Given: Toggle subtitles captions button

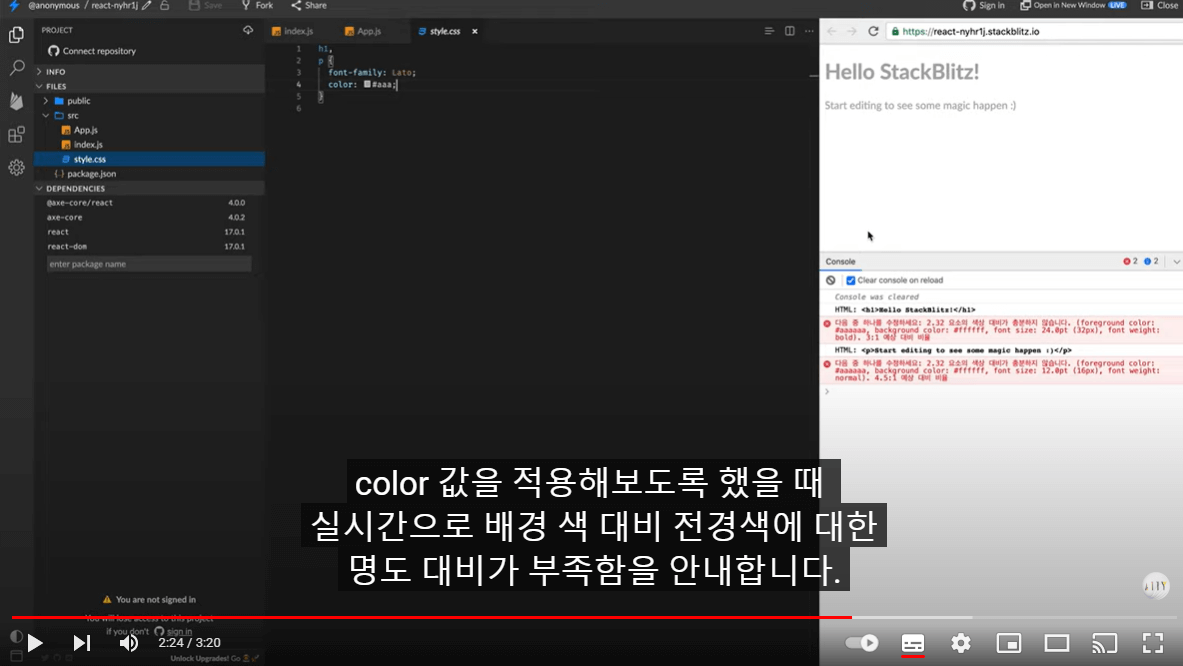Looking at the screenshot, I should [913, 643].
